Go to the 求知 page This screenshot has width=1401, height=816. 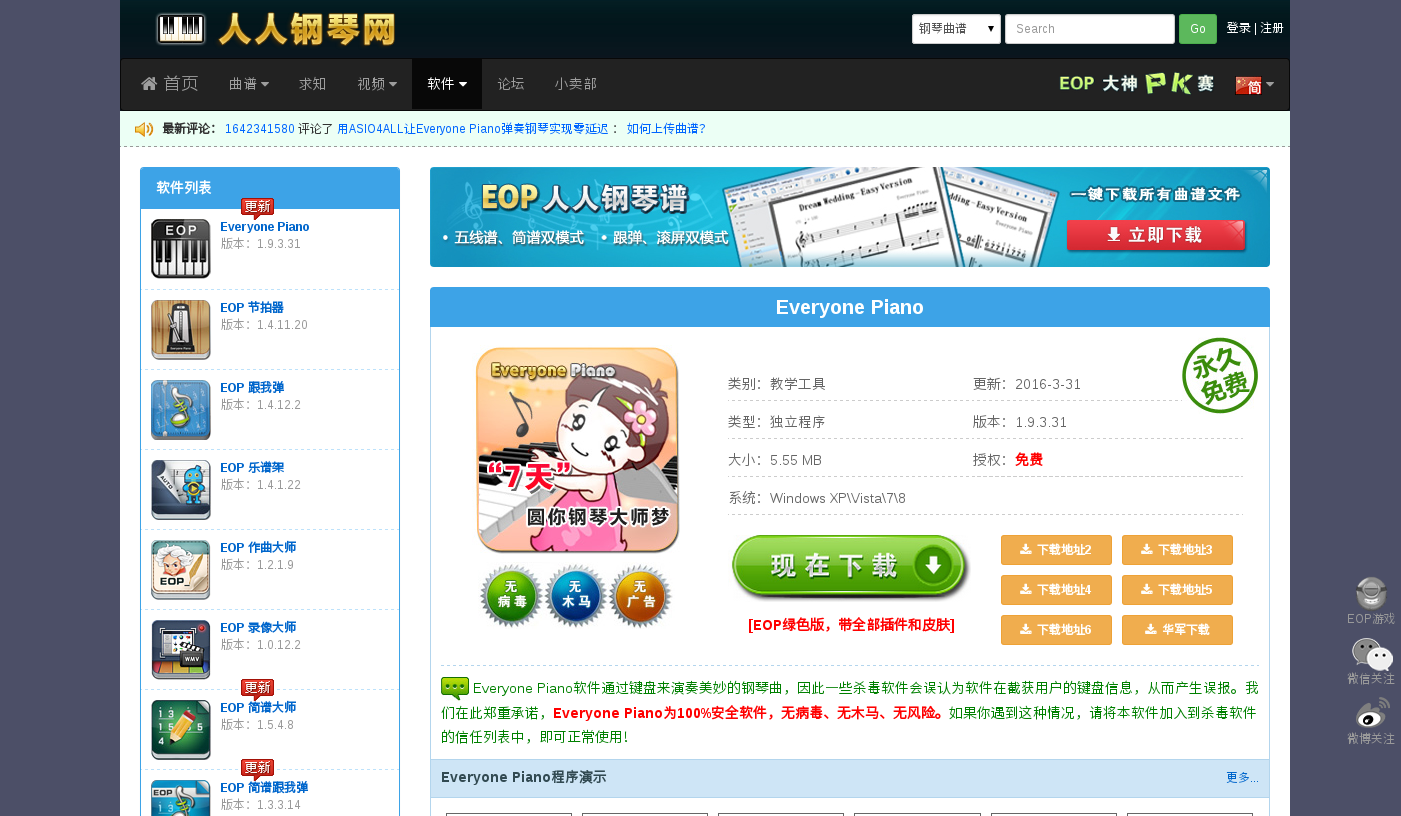tap(313, 84)
